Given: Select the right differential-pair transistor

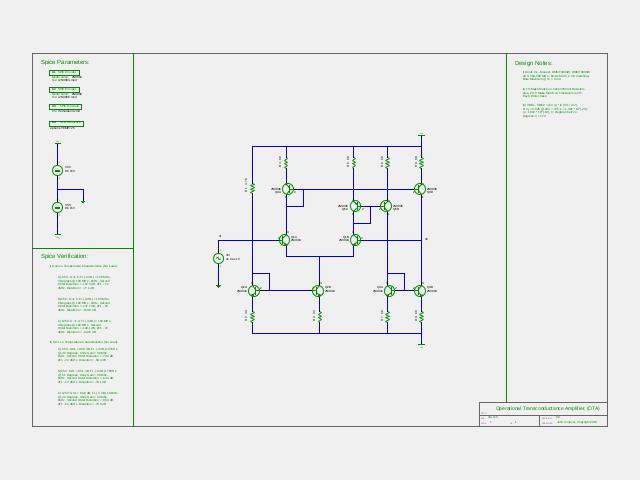Looking at the screenshot, I should (356, 240).
